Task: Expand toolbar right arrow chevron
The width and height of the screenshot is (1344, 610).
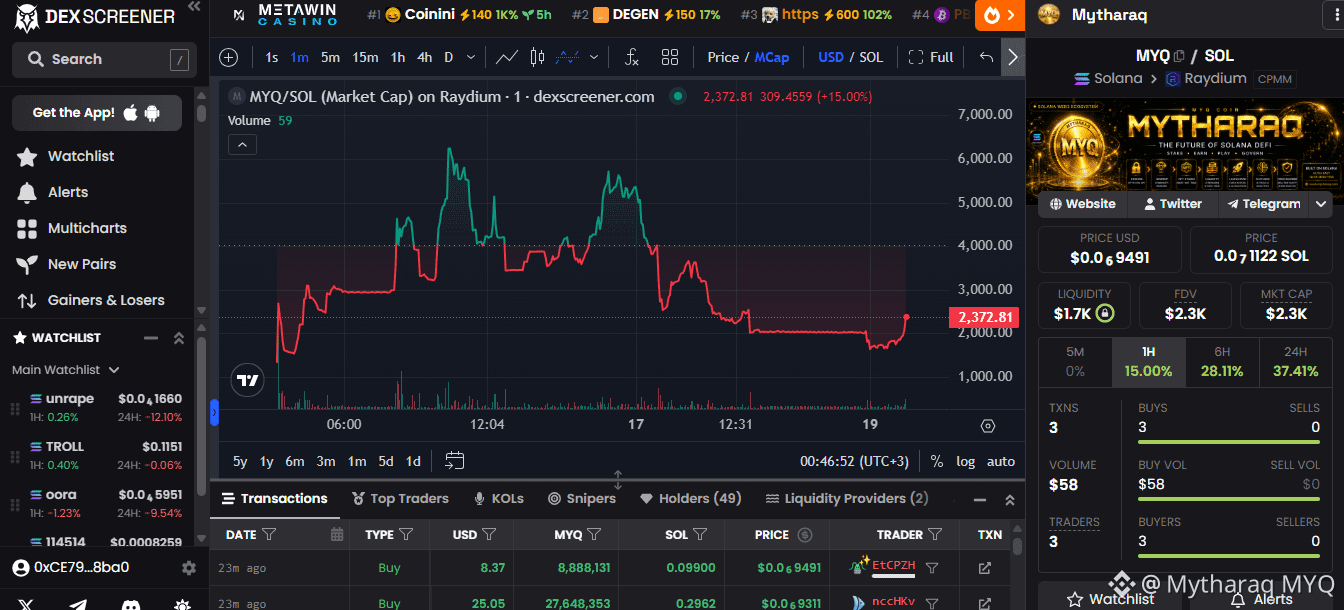Action: [1013, 57]
